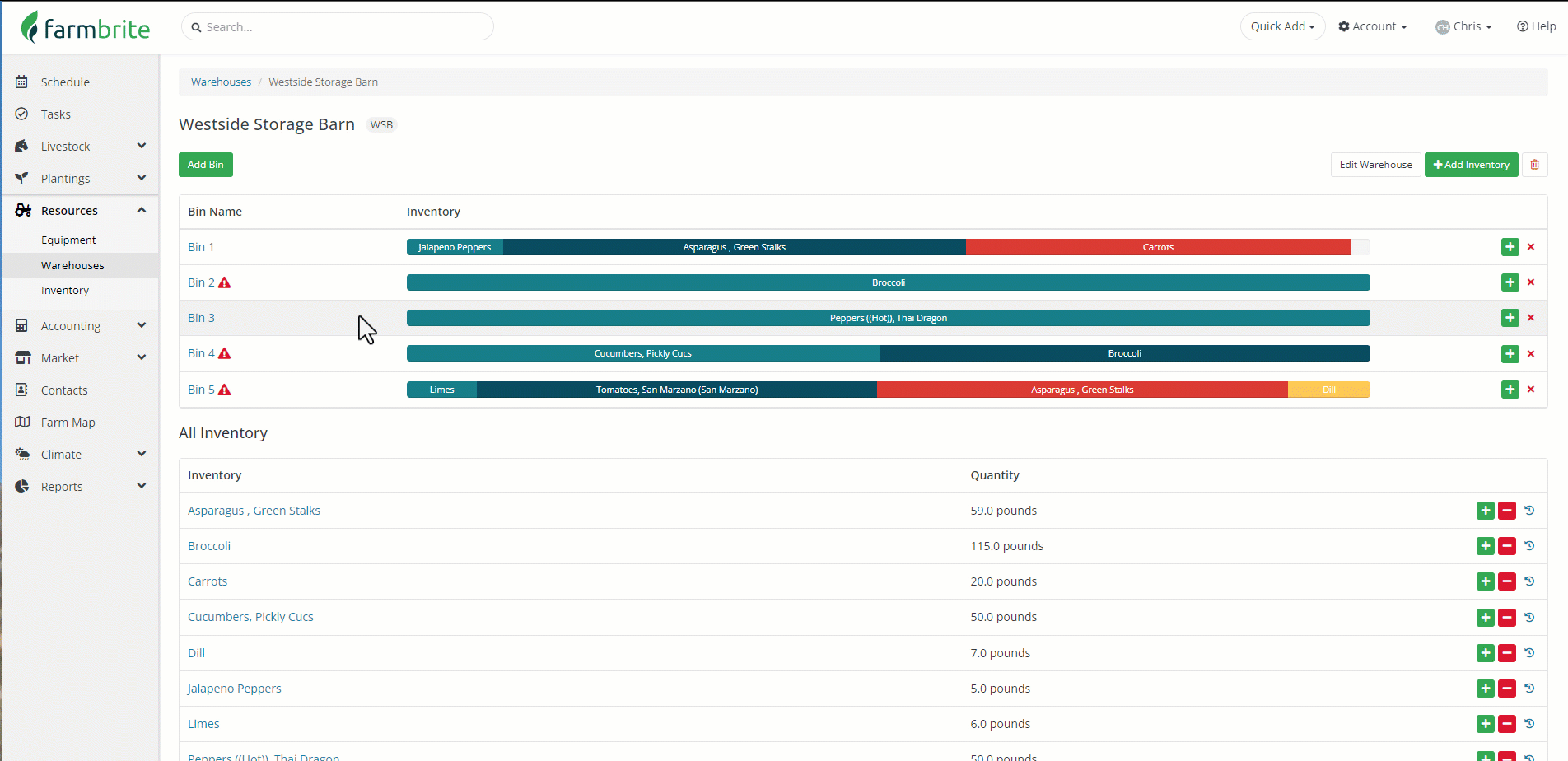Click green plus icon for Bin 1
This screenshot has height=761, width=1568.
pyautogui.click(x=1510, y=247)
